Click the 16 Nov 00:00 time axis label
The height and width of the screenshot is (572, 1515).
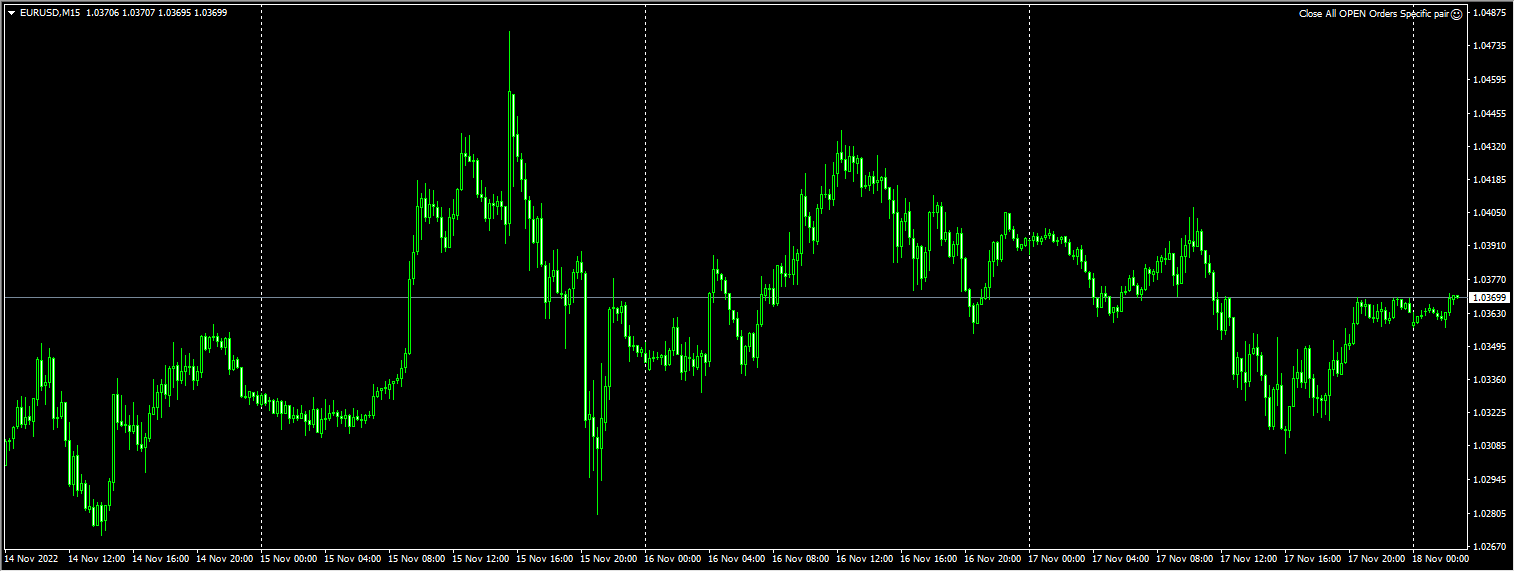[x=674, y=559]
